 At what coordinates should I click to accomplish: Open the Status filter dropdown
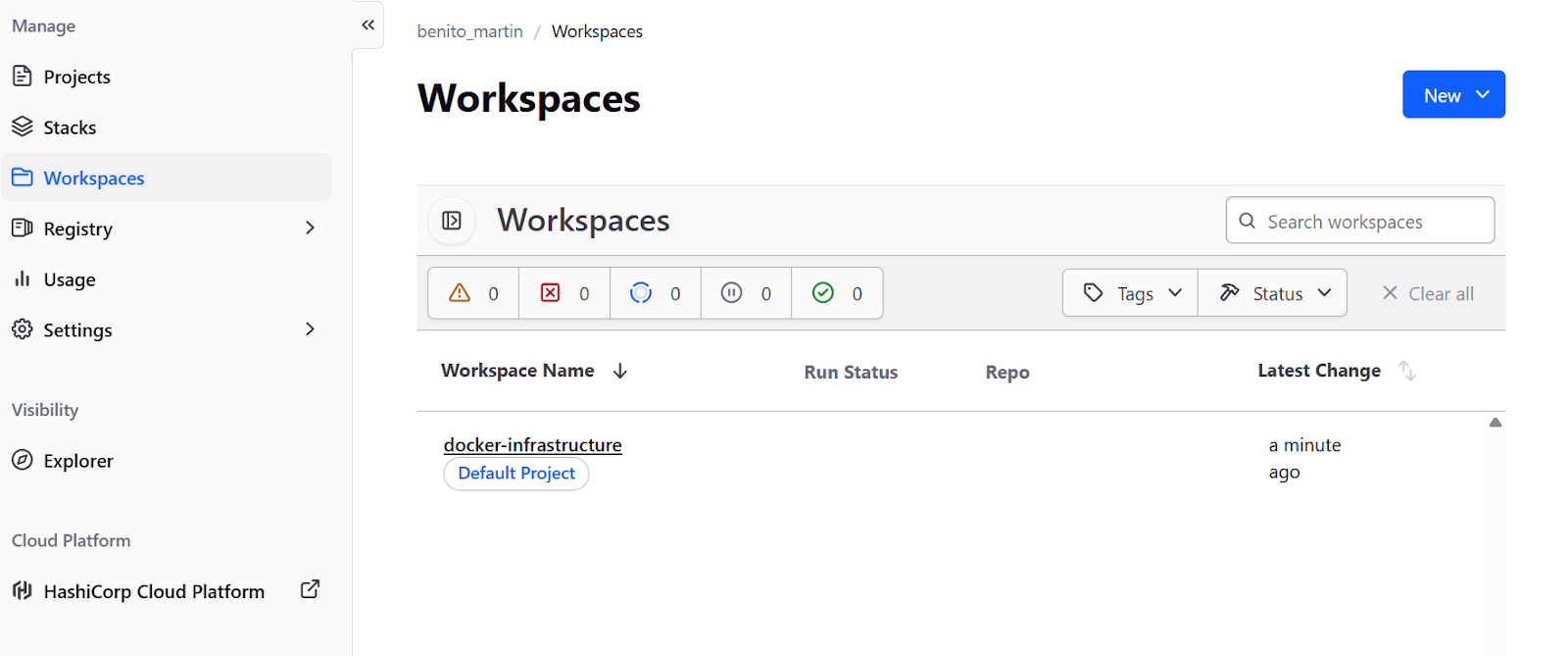tap(1273, 293)
